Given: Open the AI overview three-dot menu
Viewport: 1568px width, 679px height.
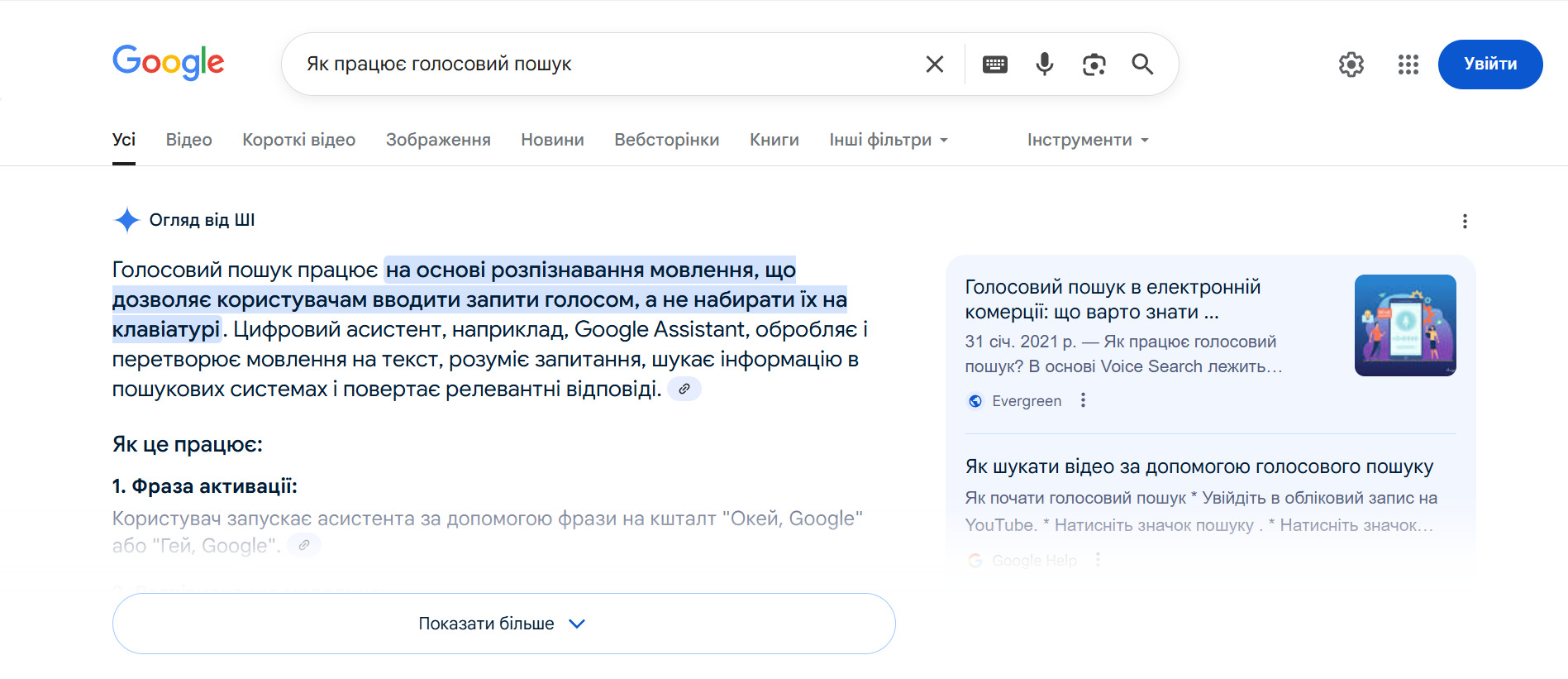Looking at the screenshot, I should coord(1465,221).
